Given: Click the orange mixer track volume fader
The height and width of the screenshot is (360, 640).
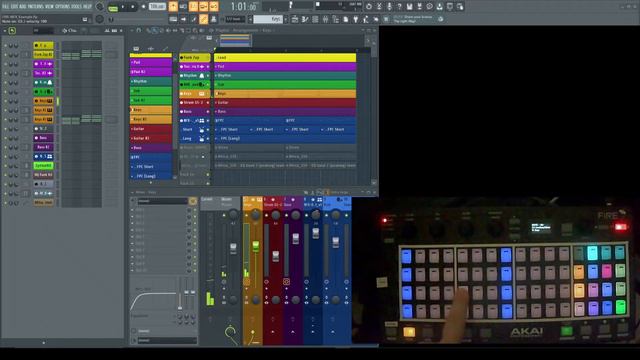Looking at the screenshot, I should pos(256,247).
